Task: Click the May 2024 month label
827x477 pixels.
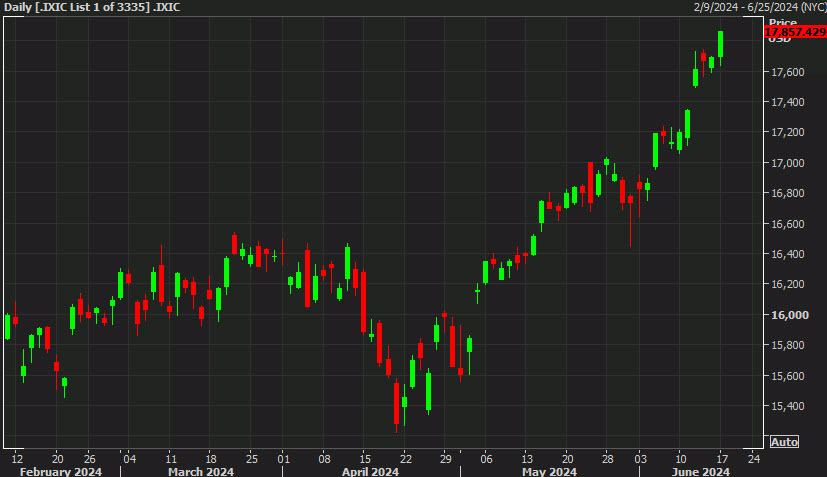Action: 549,471
